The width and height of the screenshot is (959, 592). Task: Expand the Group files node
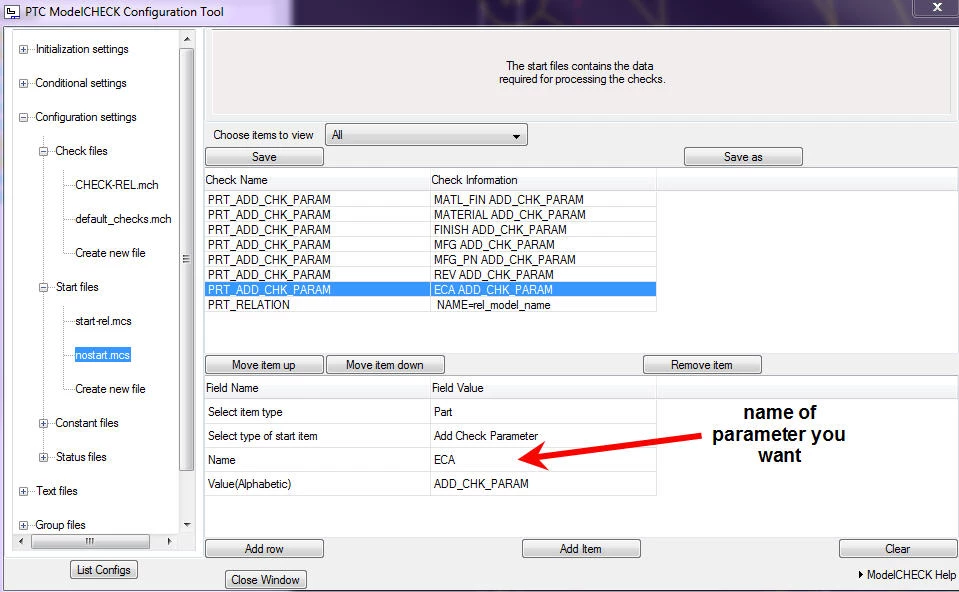(23, 525)
